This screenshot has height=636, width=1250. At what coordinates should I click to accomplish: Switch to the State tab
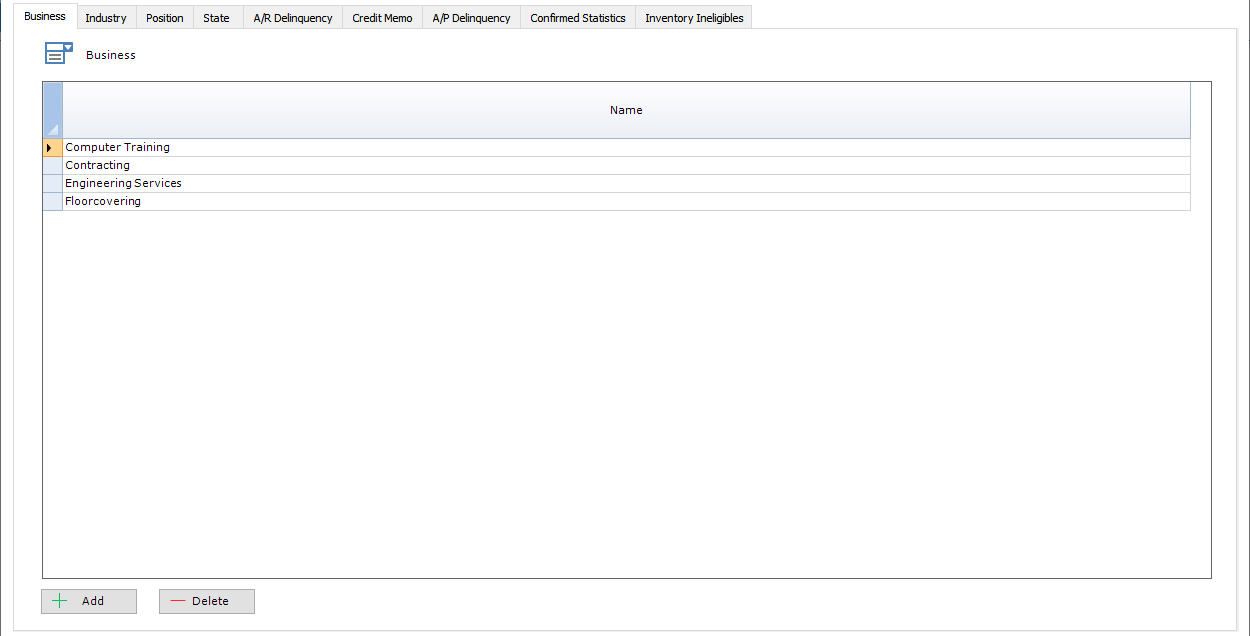click(216, 17)
